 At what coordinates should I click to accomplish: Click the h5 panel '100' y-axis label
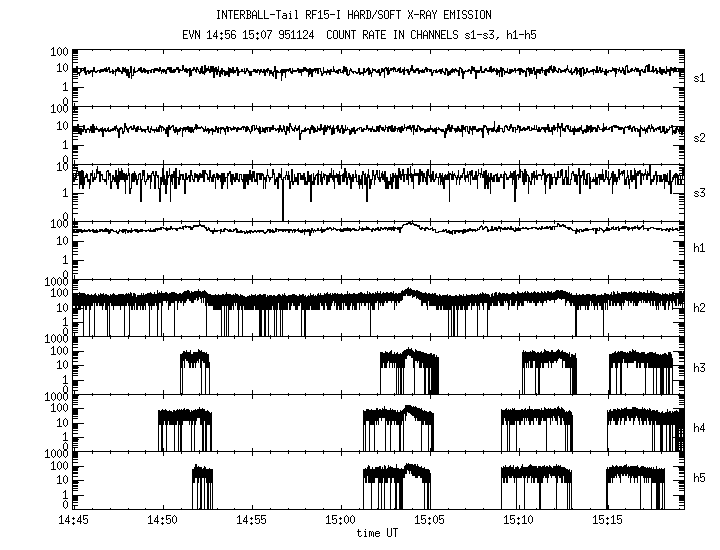click(x=59, y=466)
